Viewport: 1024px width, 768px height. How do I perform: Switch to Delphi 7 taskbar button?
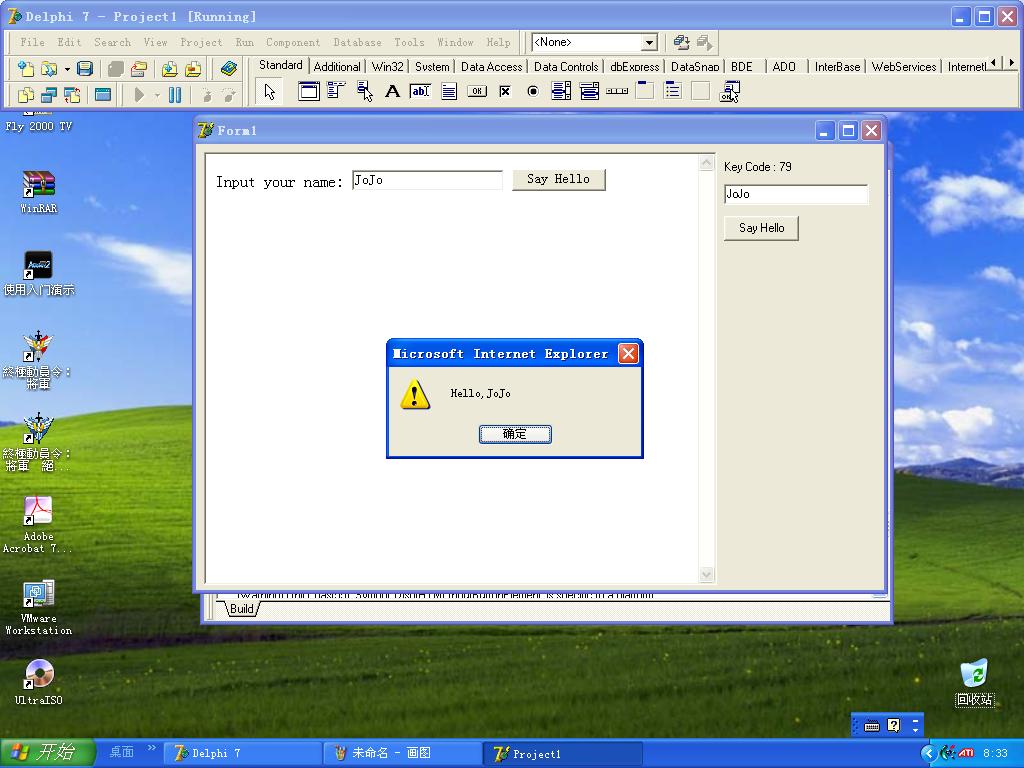tap(242, 754)
